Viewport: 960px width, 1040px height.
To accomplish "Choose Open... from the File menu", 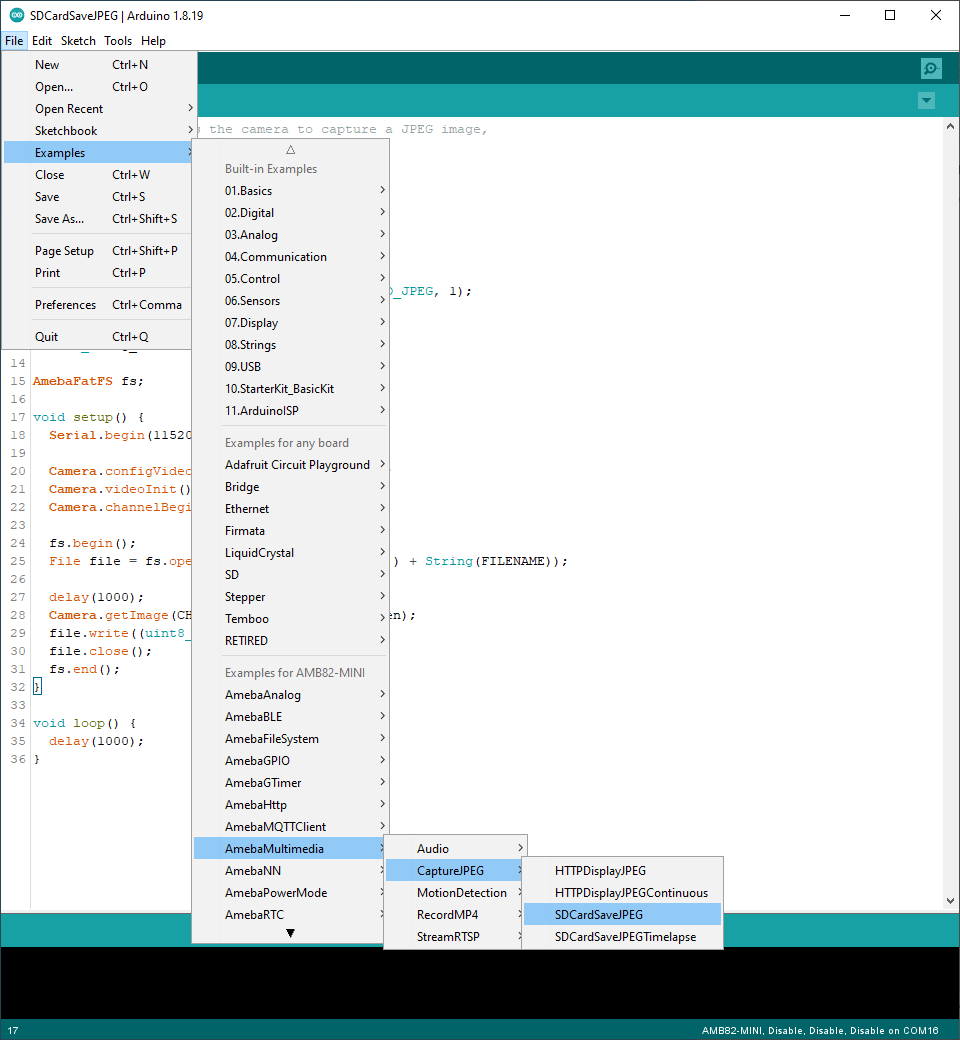I will [x=100, y=86].
